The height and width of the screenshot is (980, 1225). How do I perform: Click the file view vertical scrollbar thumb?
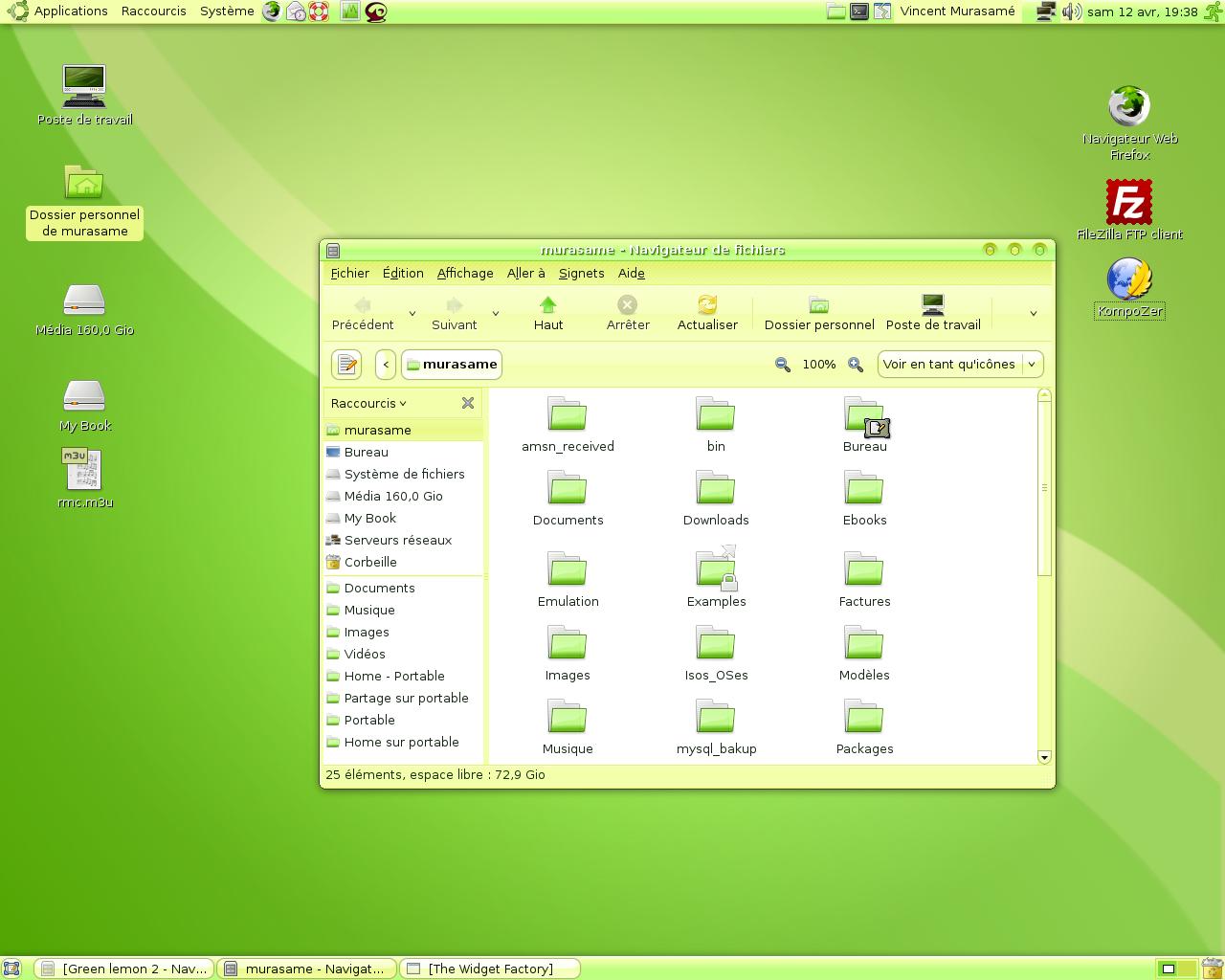coord(1044,488)
